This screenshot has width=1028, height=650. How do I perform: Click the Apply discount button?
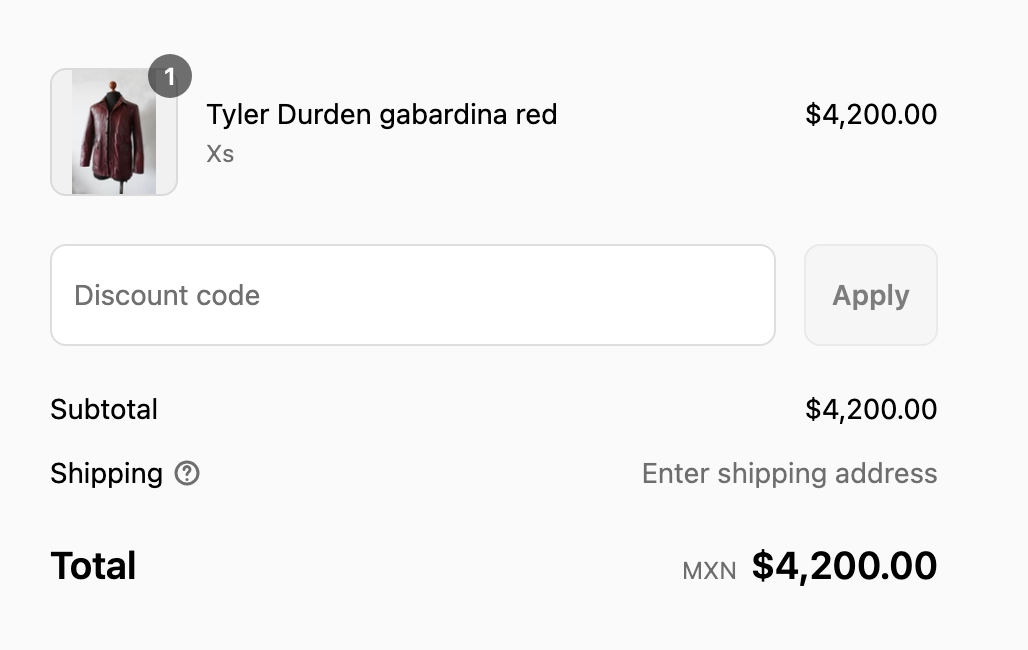[871, 295]
